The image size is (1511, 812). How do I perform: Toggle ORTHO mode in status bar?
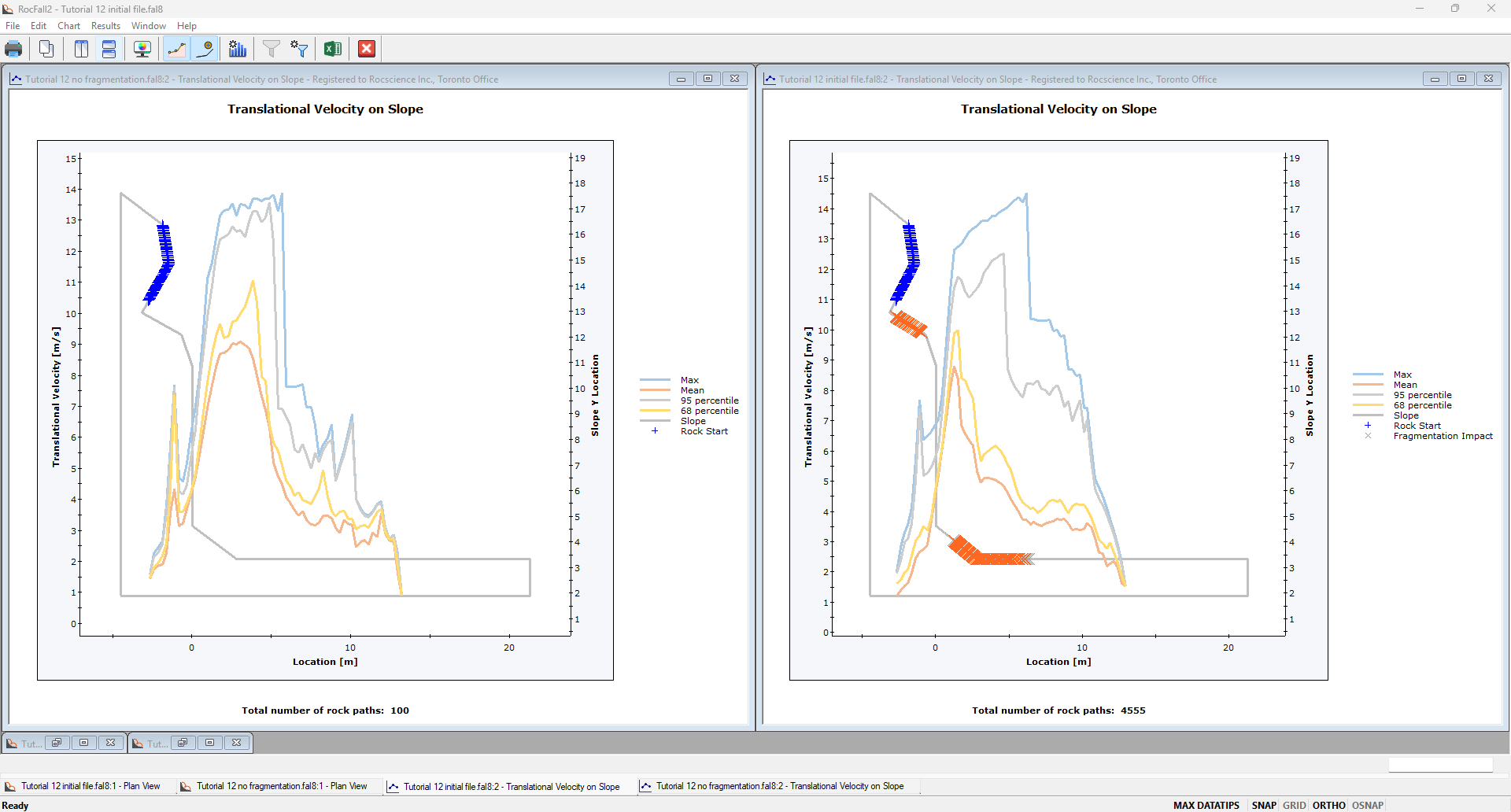1328,805
